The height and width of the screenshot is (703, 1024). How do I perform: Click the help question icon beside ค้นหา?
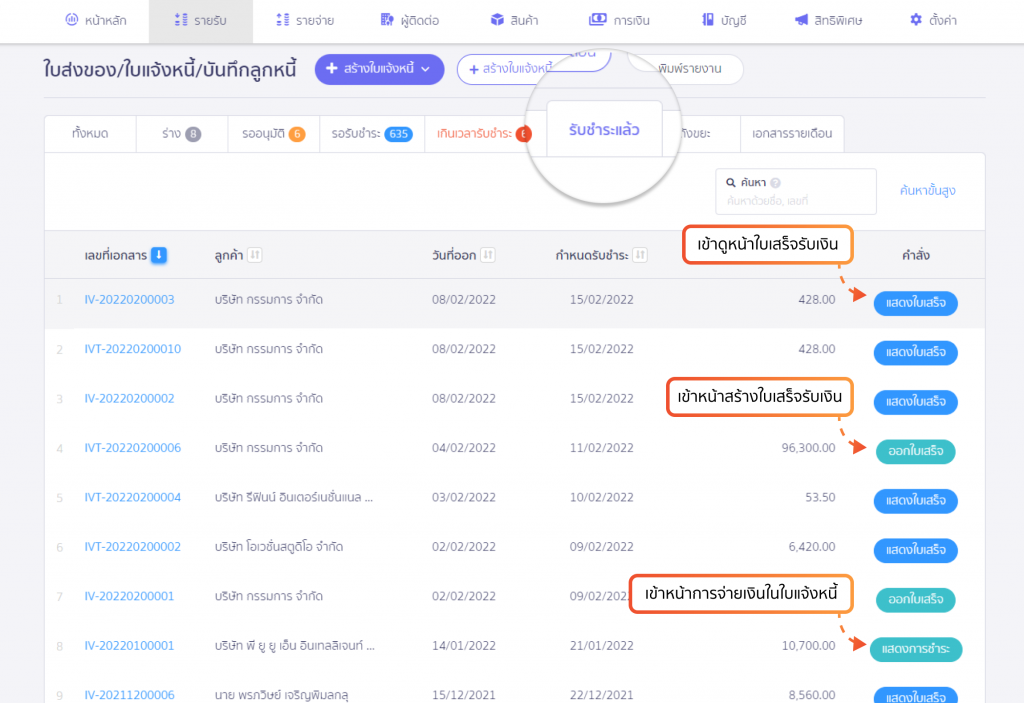click(775, 183)
